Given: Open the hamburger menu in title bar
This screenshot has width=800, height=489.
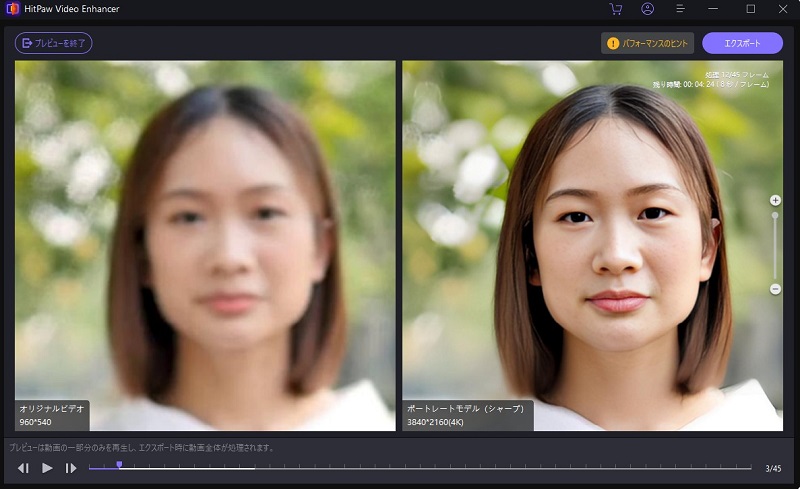Looking at the screenshot, I should point(680,9).
